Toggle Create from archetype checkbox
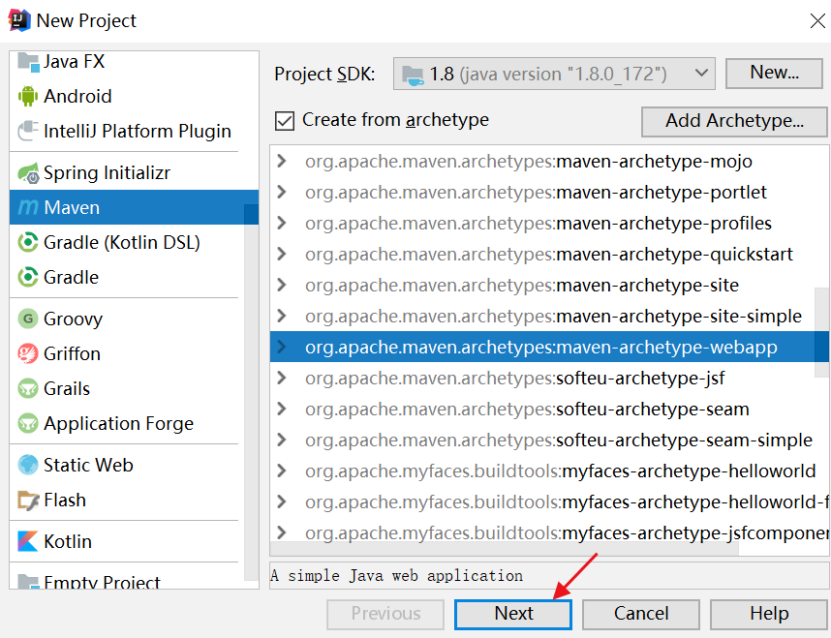 pos(285,121)
